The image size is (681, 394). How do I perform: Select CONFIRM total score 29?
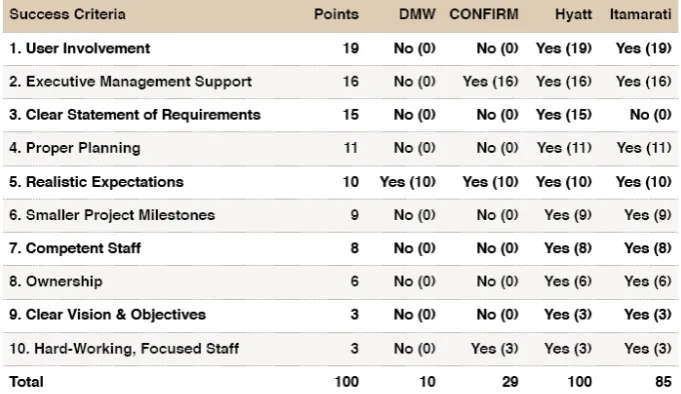(x=510, y=381)
